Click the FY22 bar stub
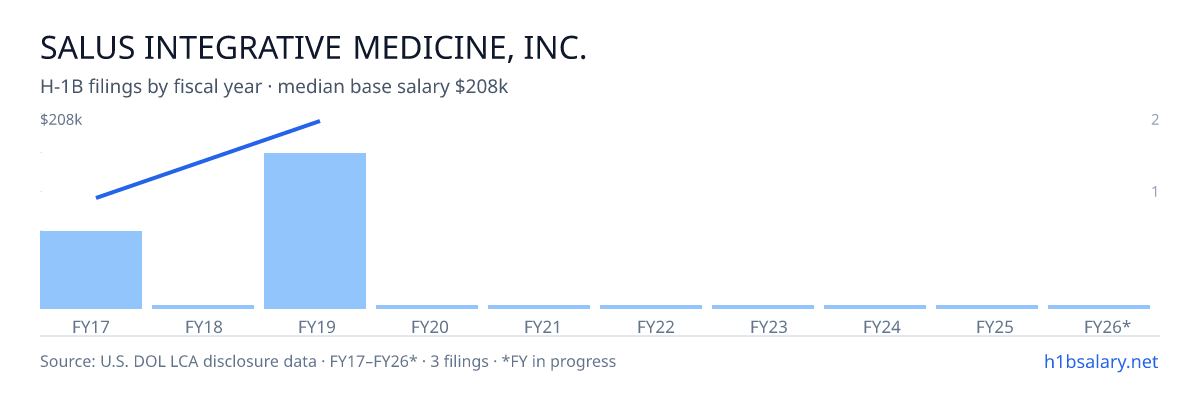The width and height of the screenshot is (1200, 400). pyautogui.click(x=651, y=307)
